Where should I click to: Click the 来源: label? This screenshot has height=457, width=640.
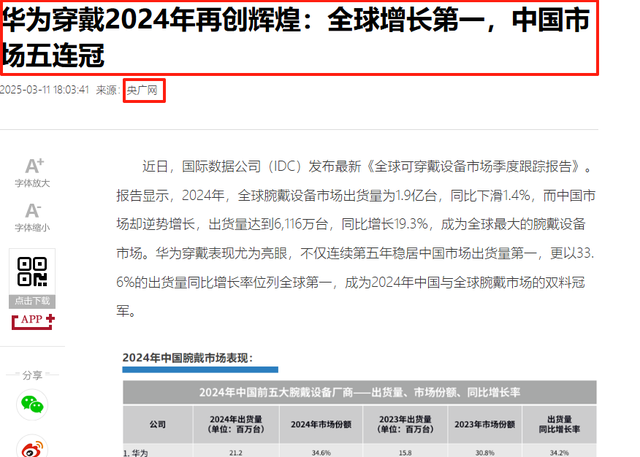(x=108, y=90)
